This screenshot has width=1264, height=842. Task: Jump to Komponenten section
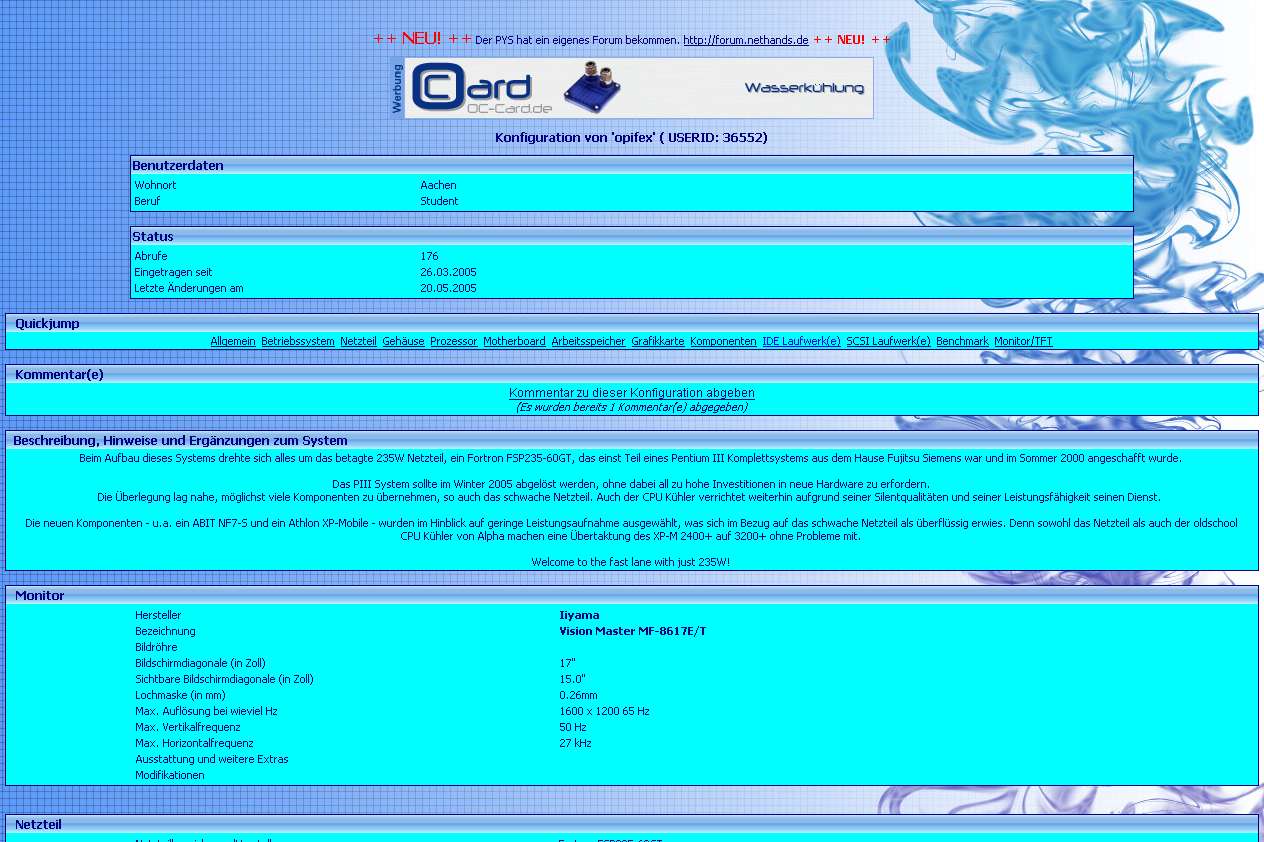[x=723, y=341]
